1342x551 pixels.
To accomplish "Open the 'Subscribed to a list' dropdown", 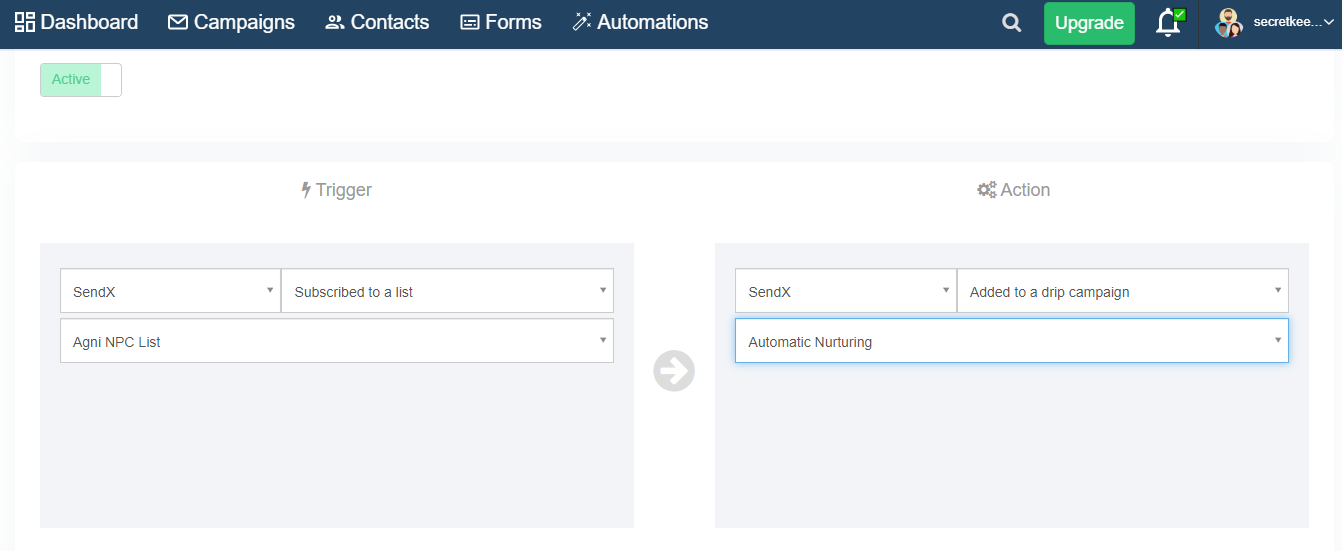I will click(x=447, y=291).
